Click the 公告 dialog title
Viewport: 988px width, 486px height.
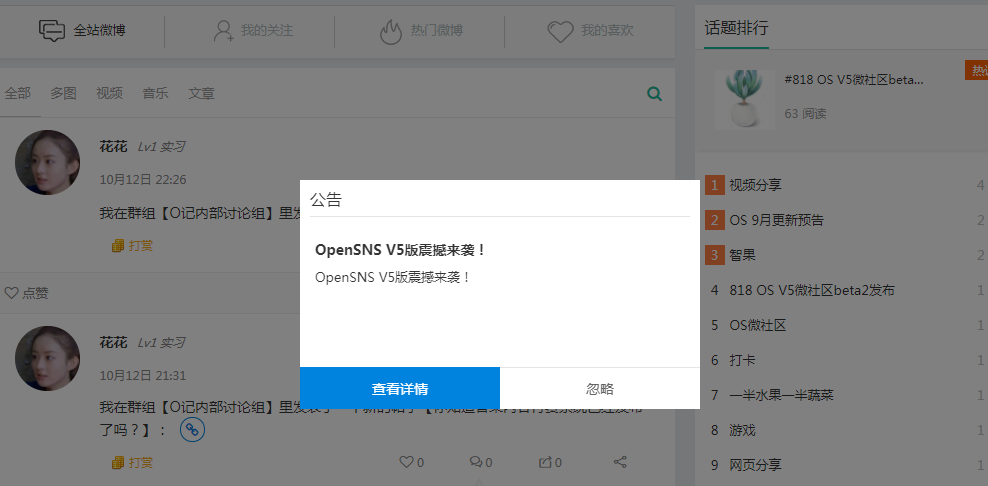[x=326, y=200]
